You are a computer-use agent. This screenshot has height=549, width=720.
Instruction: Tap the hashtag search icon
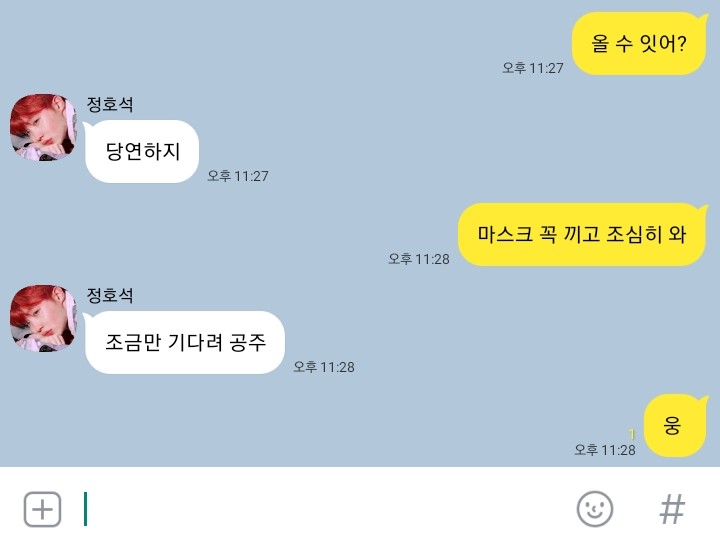(672, 509)
